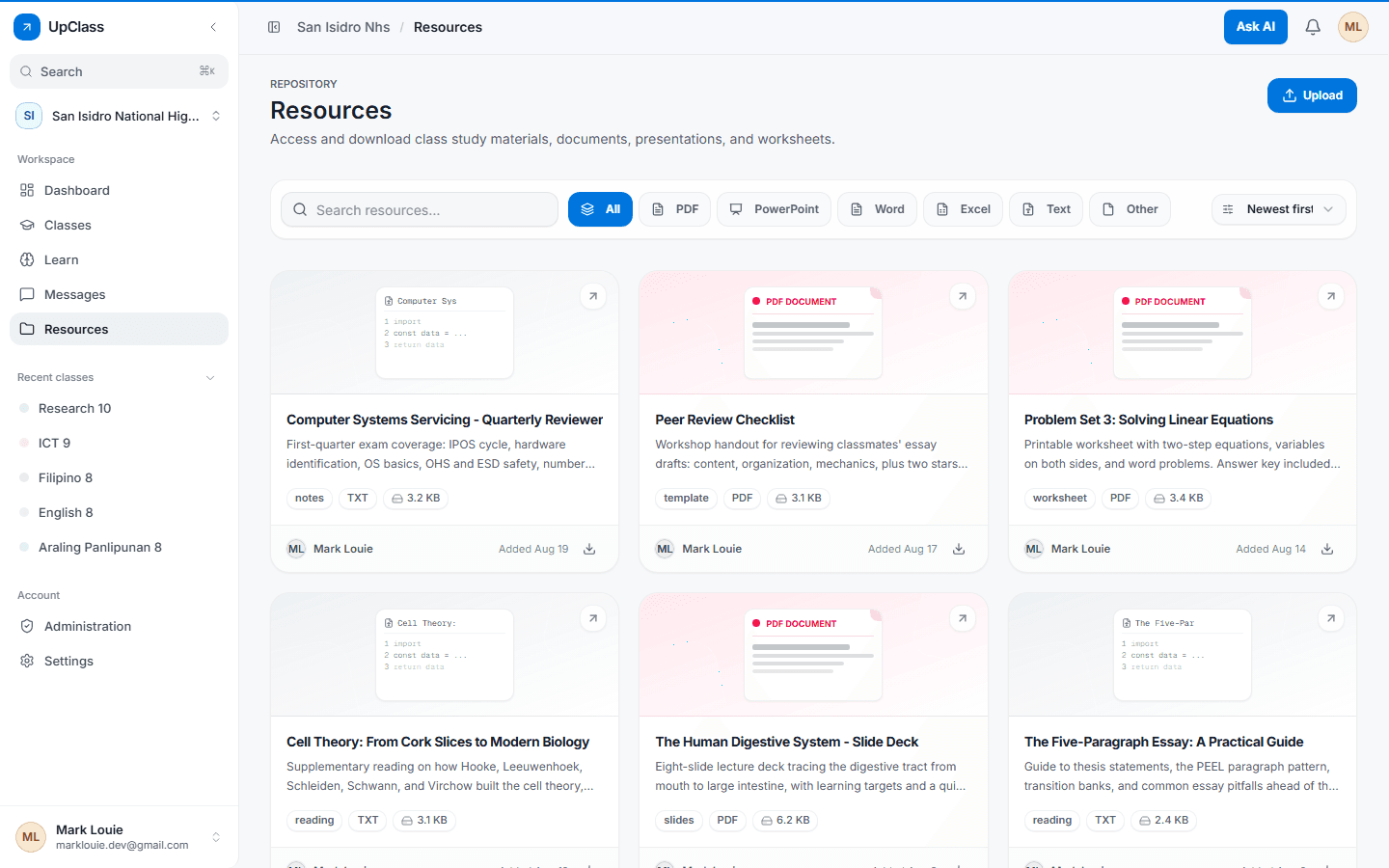This screenshot has width=1389, height=868.
Task: Filter resources by PowerPoint
Action: click(774, 209)
